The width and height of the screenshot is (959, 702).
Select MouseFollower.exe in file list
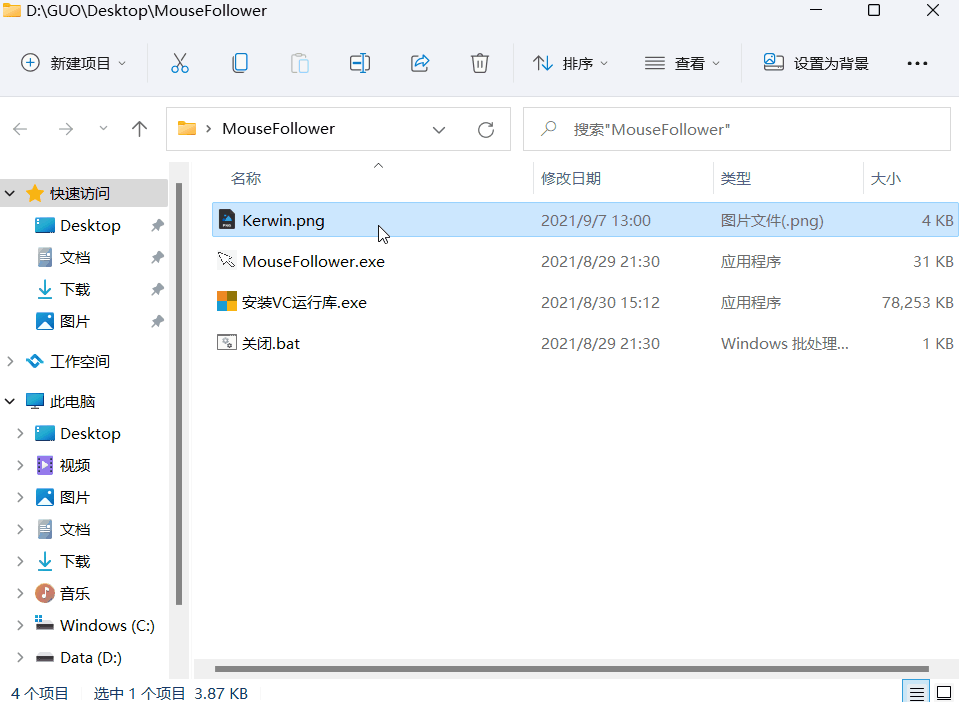(x=313, y=261)
